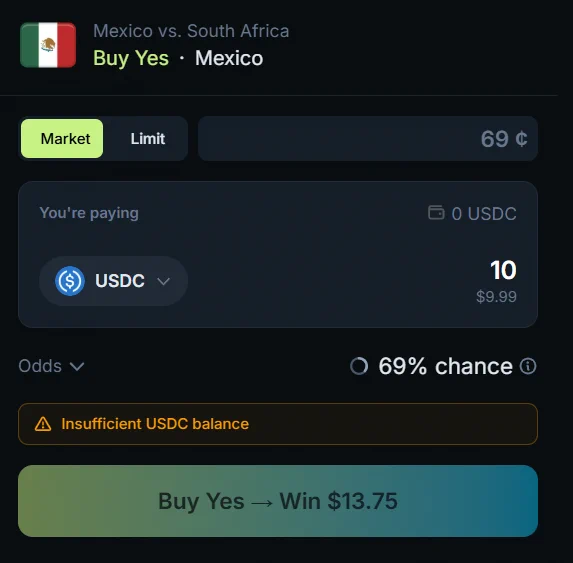Expand the Odds section chevron
Screen dimensions: 573x563
pos(77,366)
